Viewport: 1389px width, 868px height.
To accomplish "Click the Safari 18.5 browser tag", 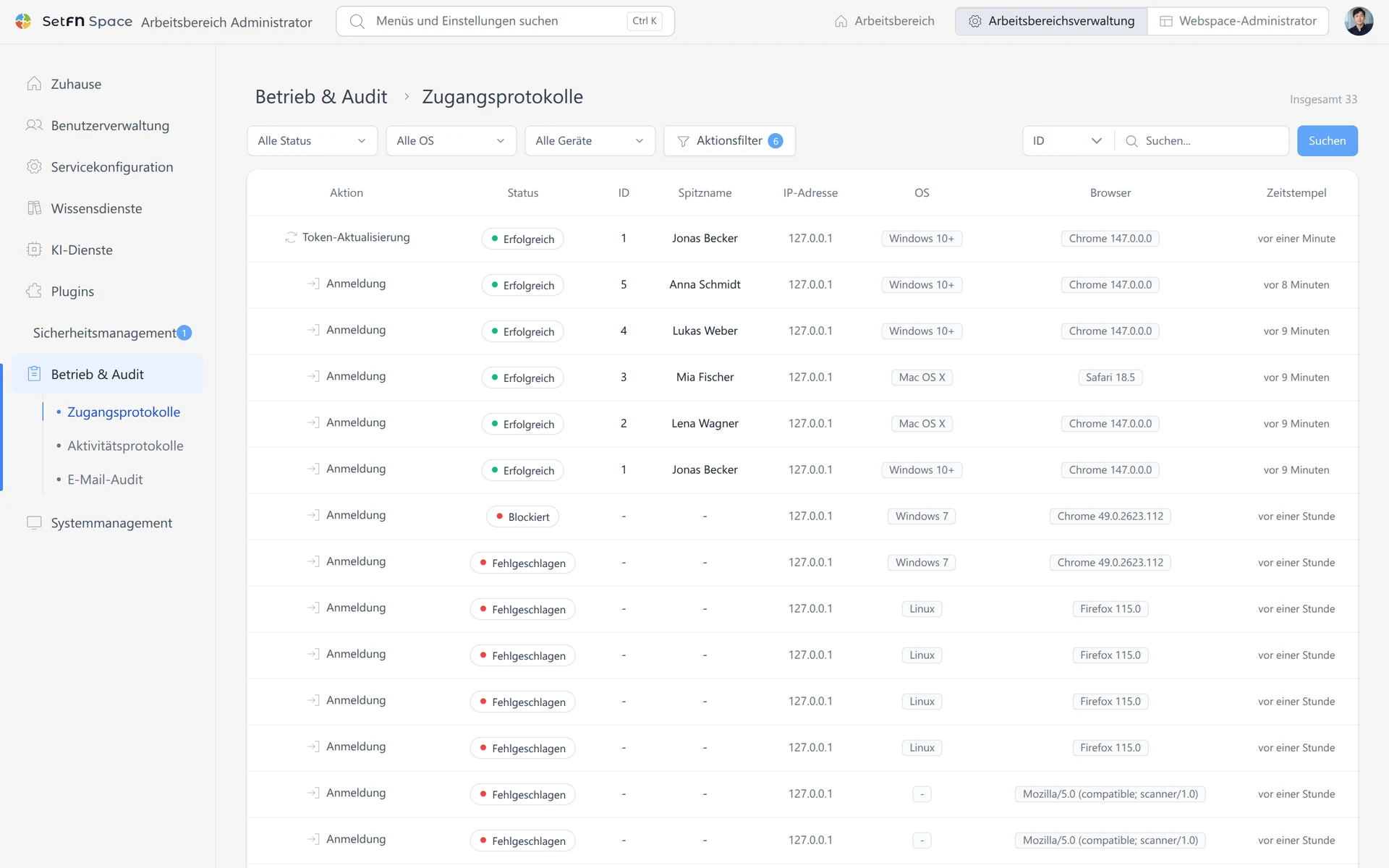I will pos(1110,377).
